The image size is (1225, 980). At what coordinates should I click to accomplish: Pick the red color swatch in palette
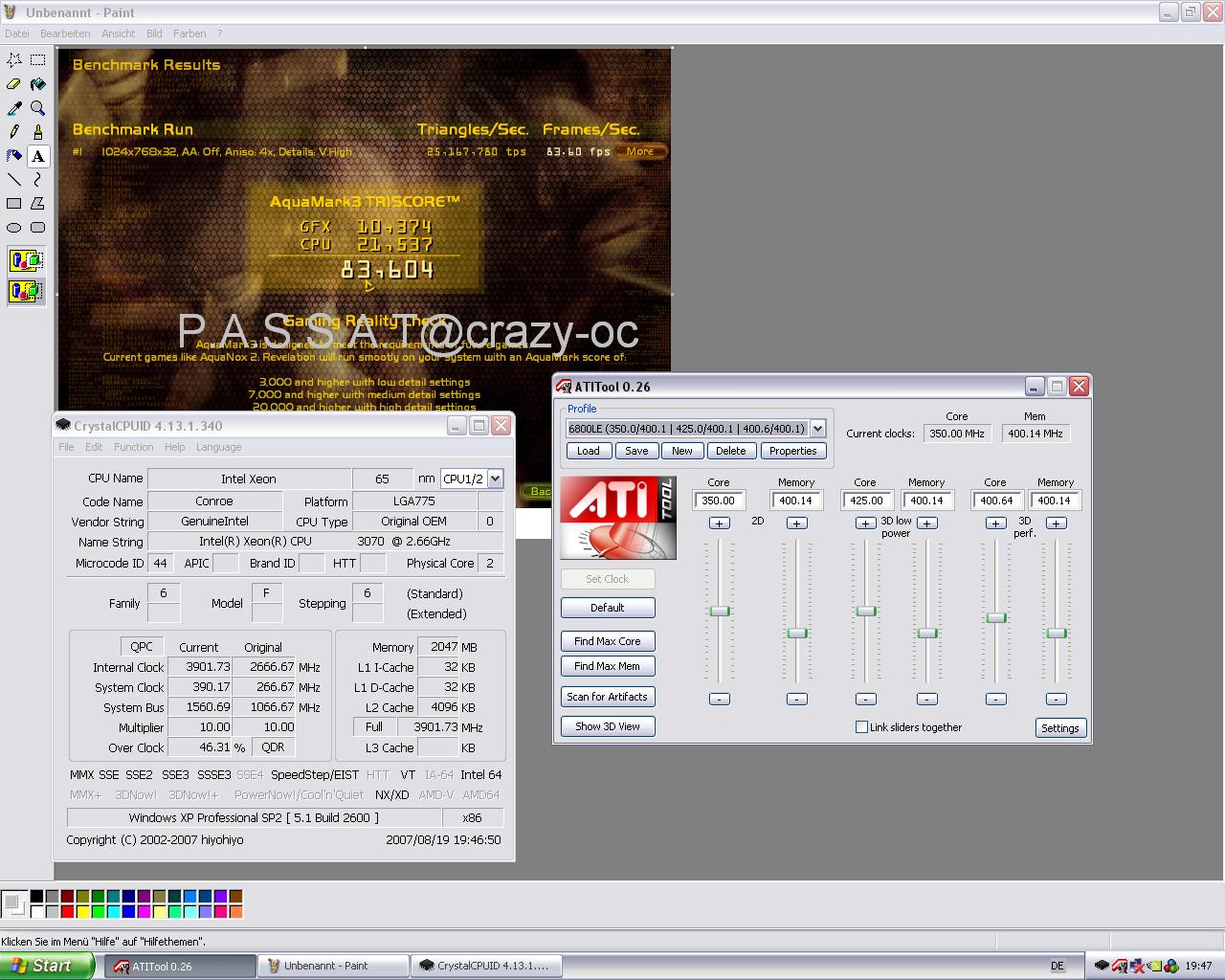pos(67,911)
